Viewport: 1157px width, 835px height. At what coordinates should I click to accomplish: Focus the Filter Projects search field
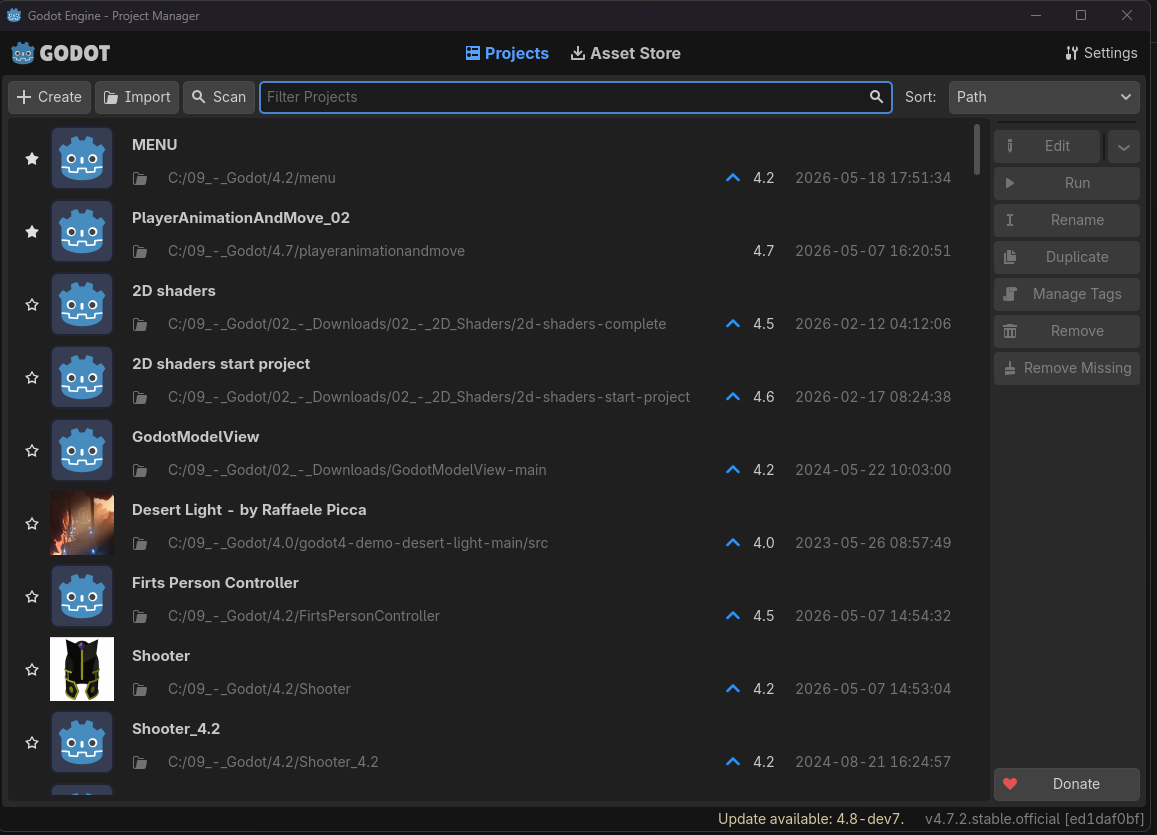click(576, 97)
